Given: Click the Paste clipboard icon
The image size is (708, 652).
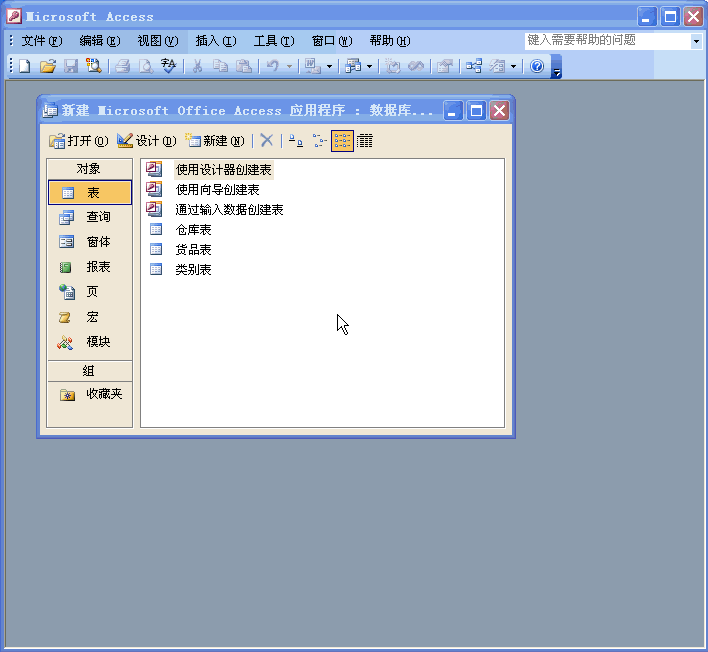Looking at the screenshot, I should tap(244, 66).
